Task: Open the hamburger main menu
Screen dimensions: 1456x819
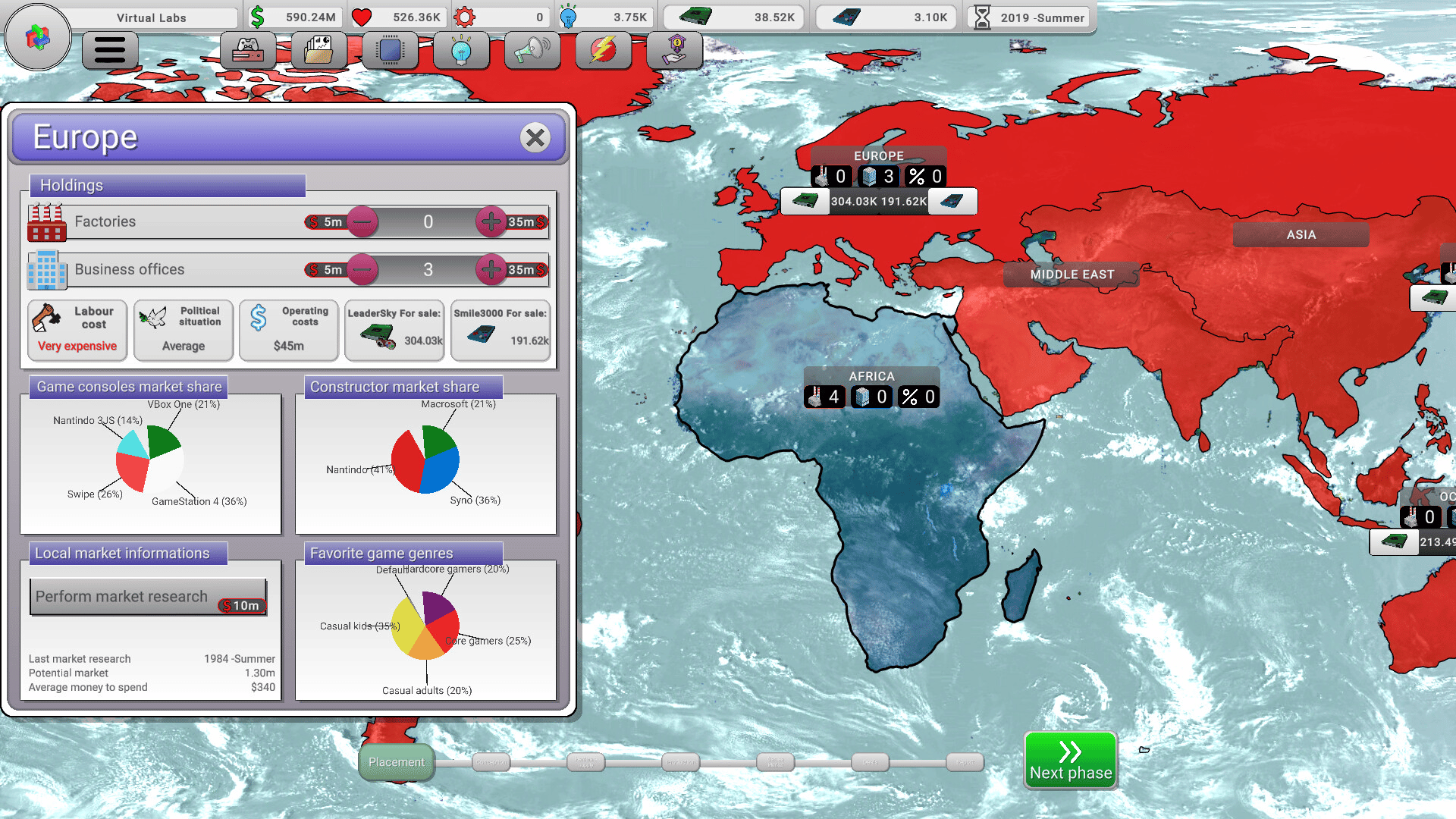Action: pos(110,50)
